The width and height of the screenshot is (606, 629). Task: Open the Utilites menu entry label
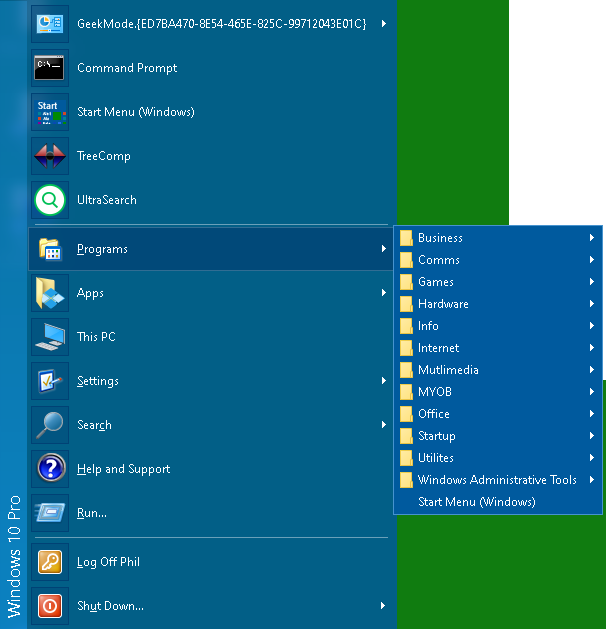436,458
